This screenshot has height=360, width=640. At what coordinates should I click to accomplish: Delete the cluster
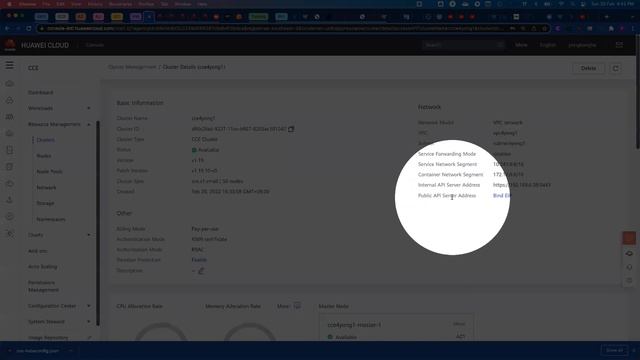click(x=588, y=68)
